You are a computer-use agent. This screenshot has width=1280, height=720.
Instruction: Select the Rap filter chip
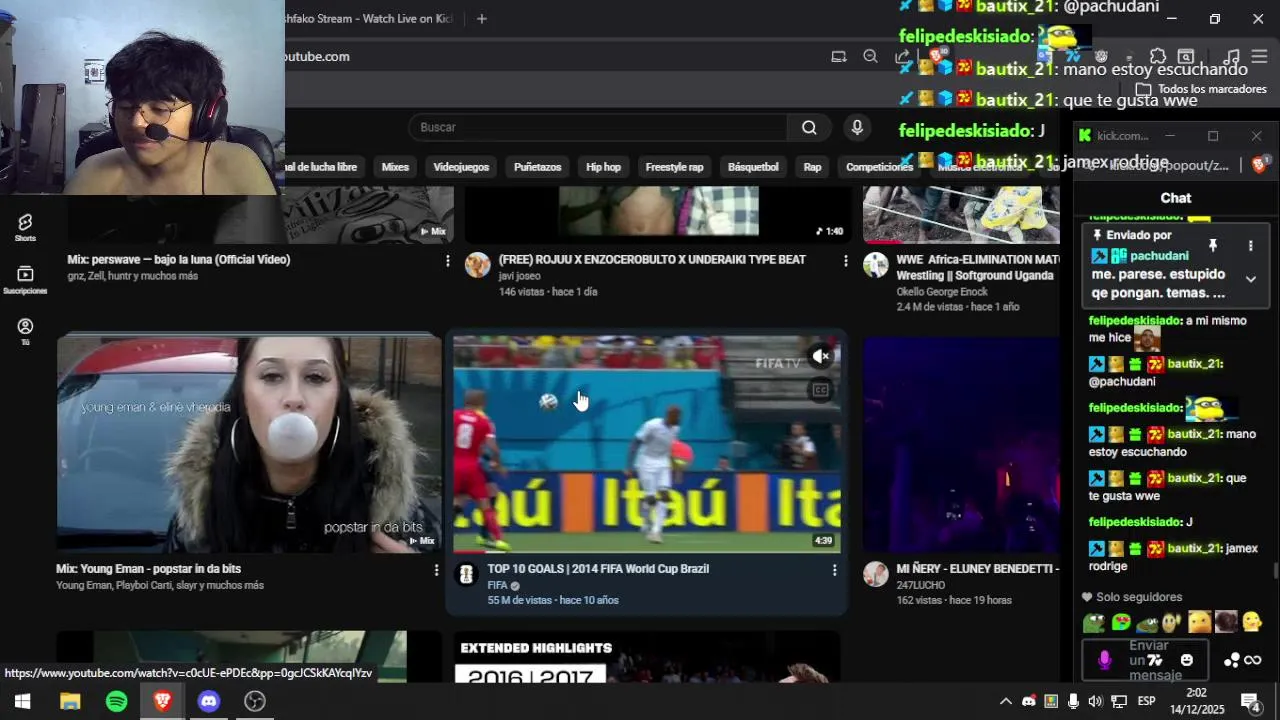[812, 167]
